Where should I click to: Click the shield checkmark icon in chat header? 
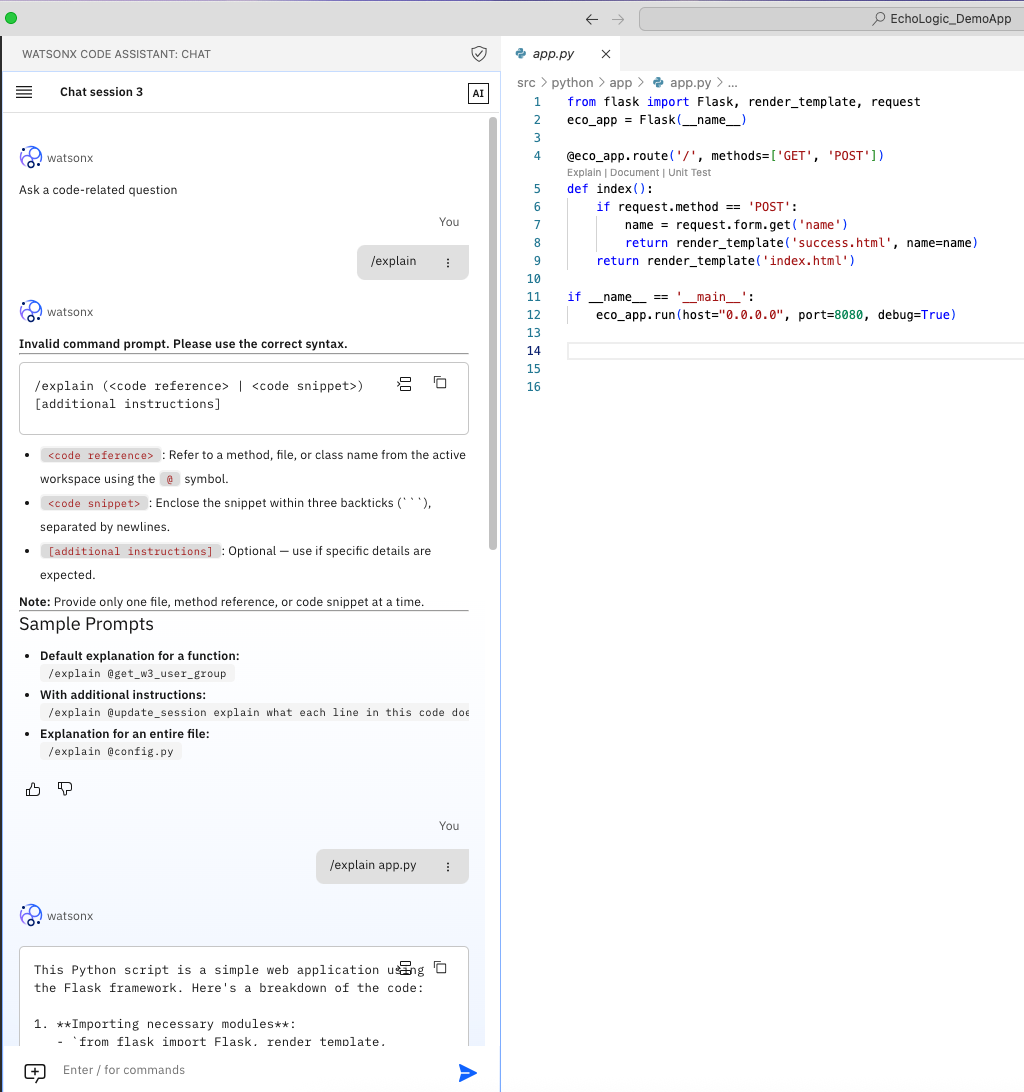coord(479,54)
